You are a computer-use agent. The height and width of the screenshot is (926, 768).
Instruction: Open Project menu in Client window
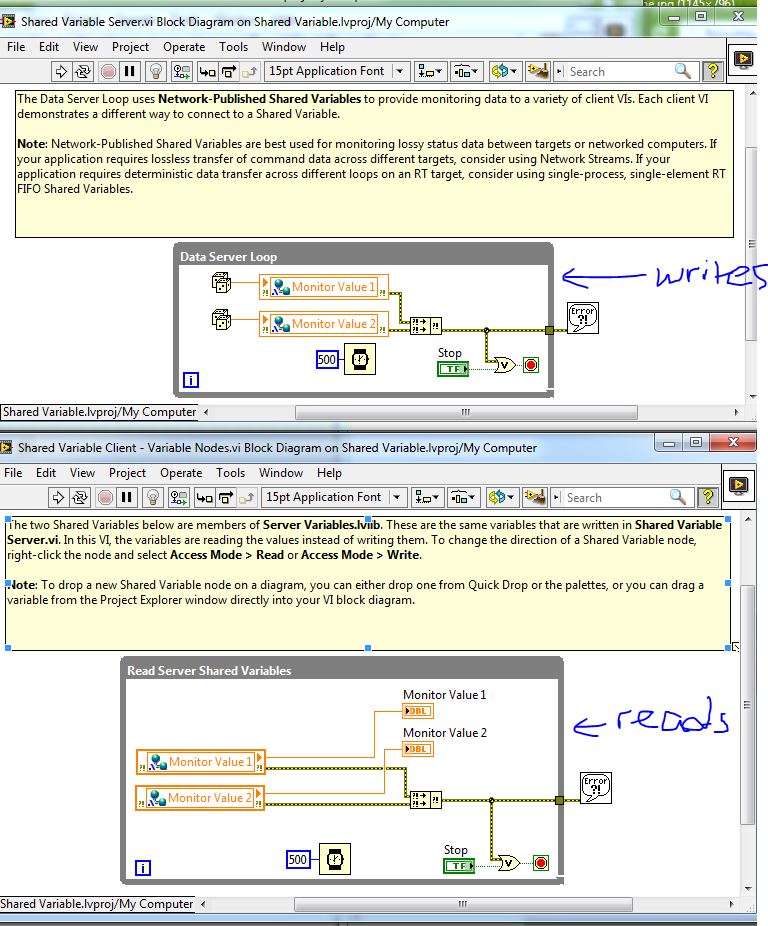(127, 473)
